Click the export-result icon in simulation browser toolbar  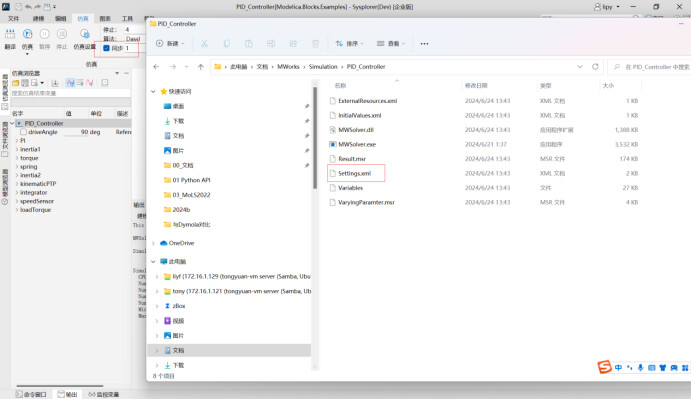tap(34, 83)
